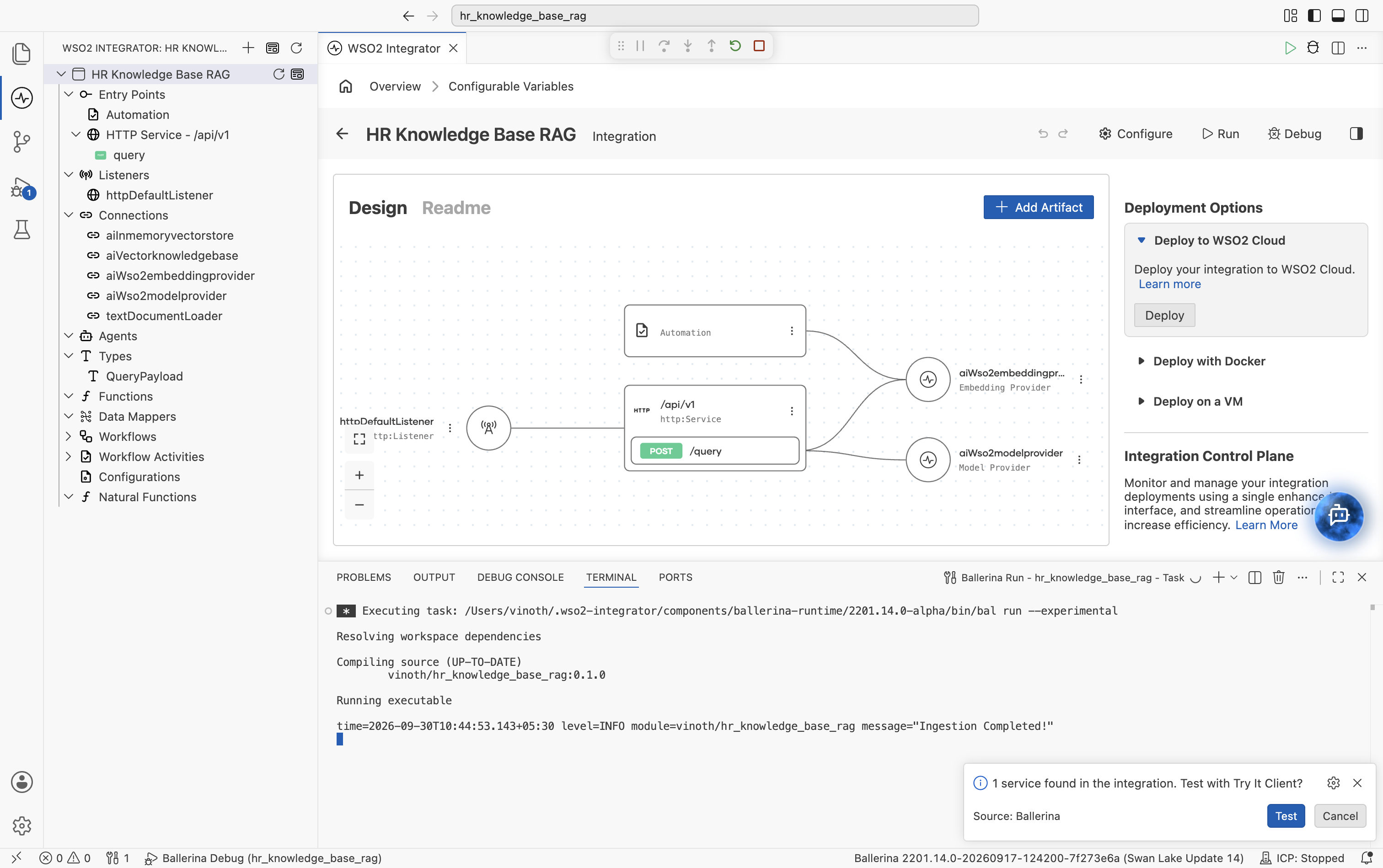Collapse the Connections tree node
This screenshot has width=1383, height=868.
pyautogui.click(x=69, y=215)
